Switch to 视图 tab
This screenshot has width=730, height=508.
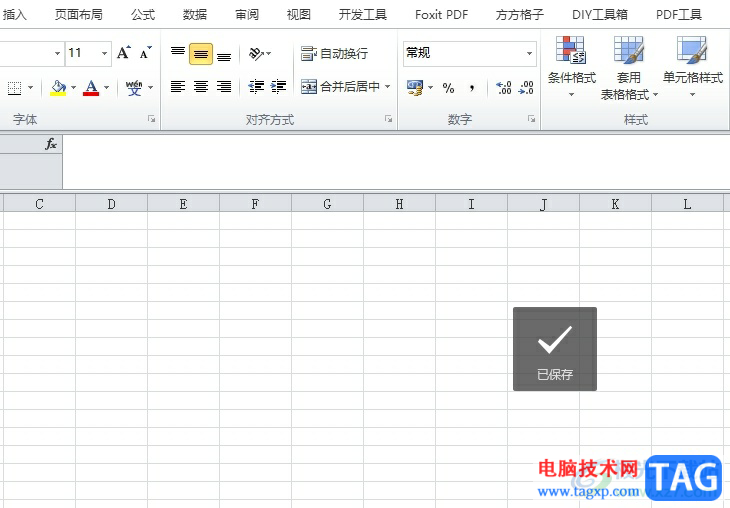coord(298,15)
